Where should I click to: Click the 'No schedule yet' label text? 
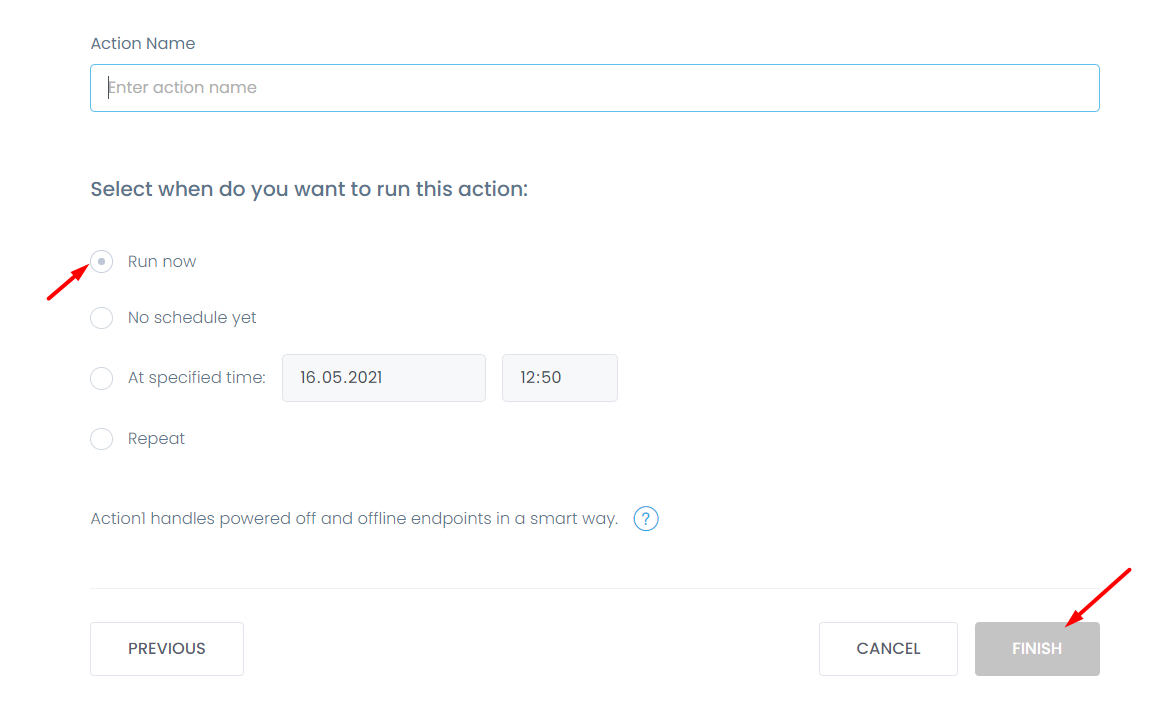191,318
